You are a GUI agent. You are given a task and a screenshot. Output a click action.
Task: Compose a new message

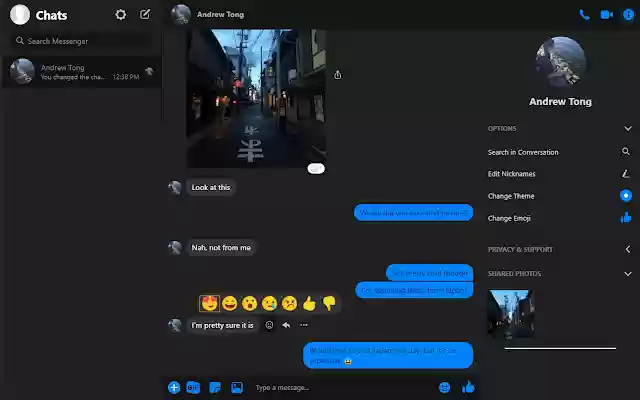click(x=145, y=15)
